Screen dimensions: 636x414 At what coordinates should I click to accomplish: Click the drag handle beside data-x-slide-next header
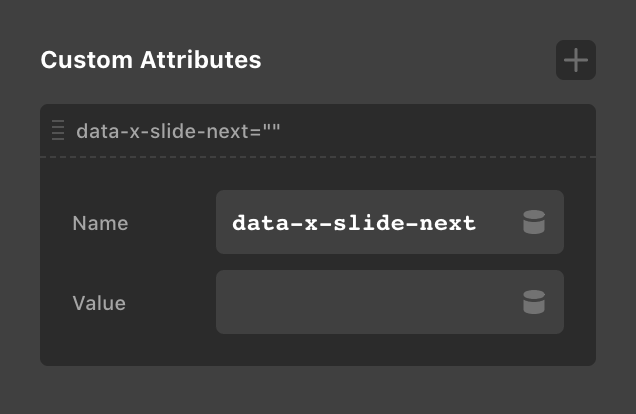click(58, 130)
